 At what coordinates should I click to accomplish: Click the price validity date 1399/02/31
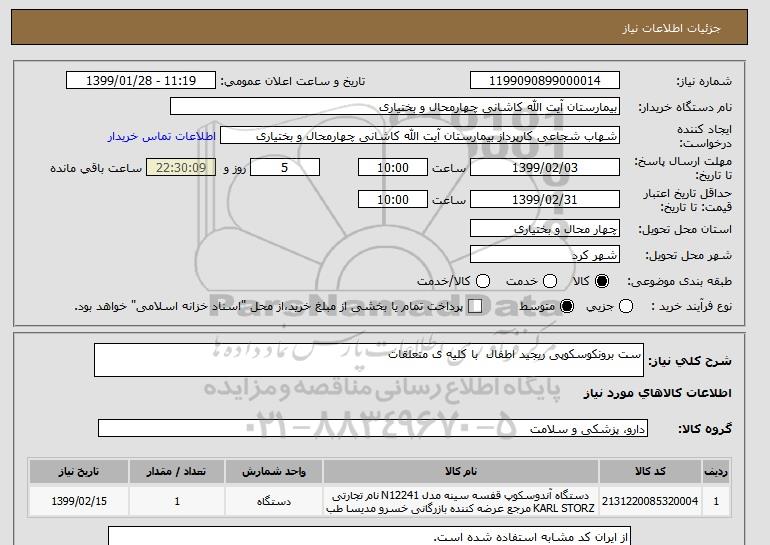[x=545, y=199]
